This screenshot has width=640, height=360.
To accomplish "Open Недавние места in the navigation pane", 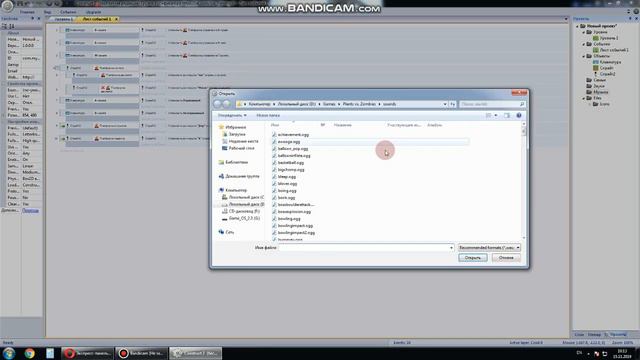I will pyautogui.click(x=243, y=141).
